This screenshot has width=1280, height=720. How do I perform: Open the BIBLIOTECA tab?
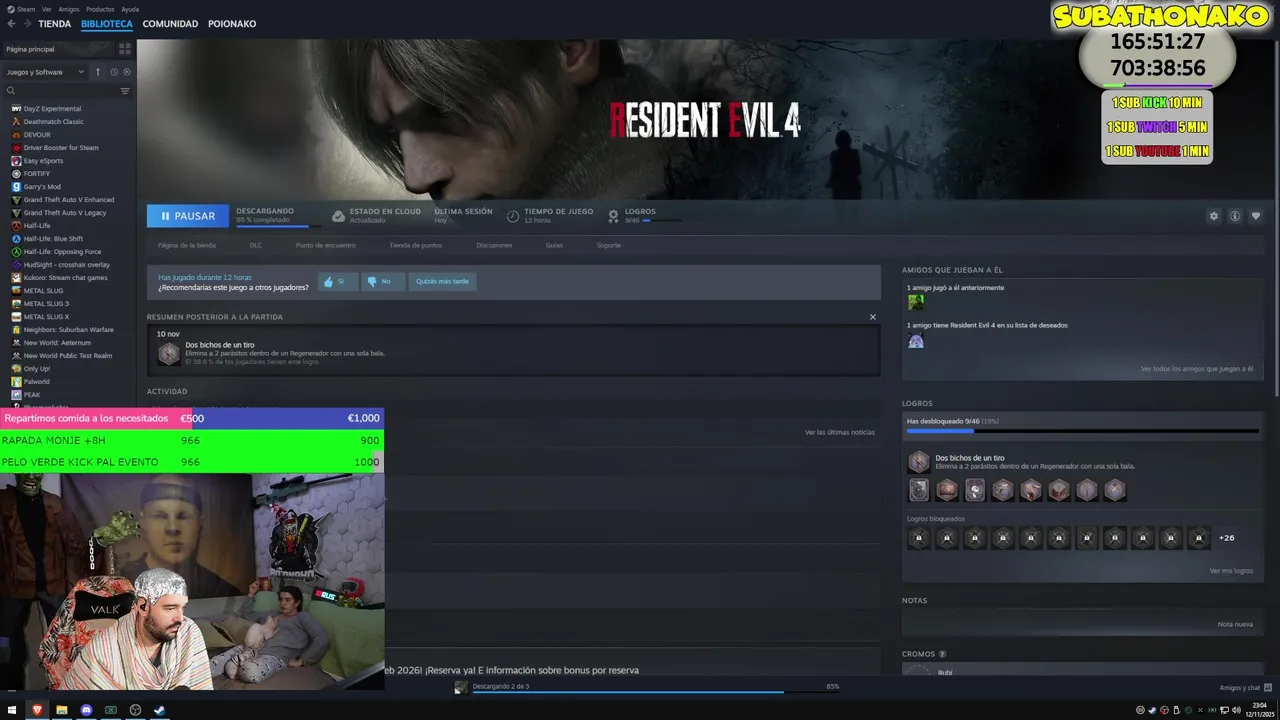pos(107,24)
